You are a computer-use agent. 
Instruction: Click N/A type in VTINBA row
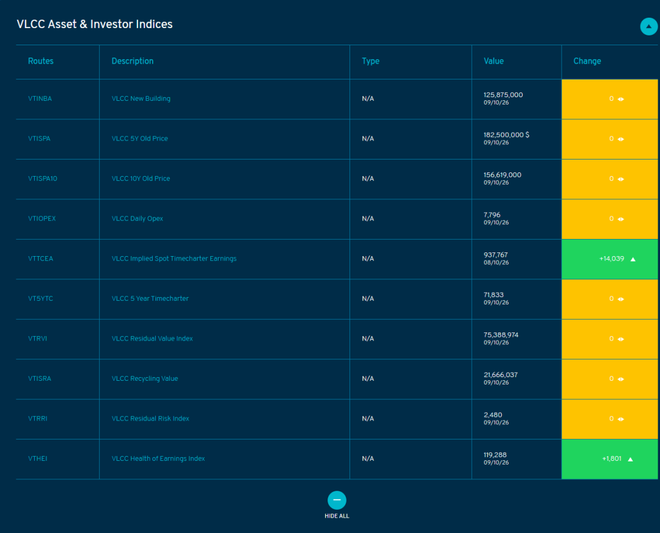(x=368, y=99)
